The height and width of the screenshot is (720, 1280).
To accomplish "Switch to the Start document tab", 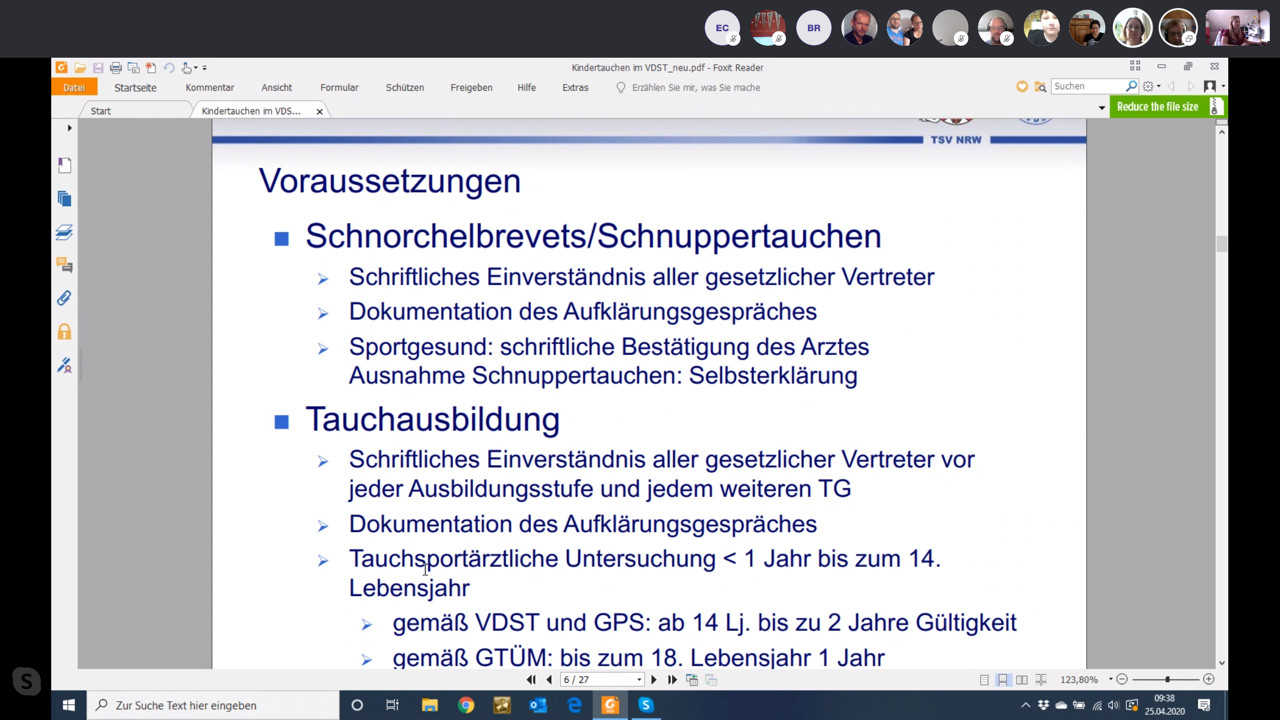I will tap(101, 111).
